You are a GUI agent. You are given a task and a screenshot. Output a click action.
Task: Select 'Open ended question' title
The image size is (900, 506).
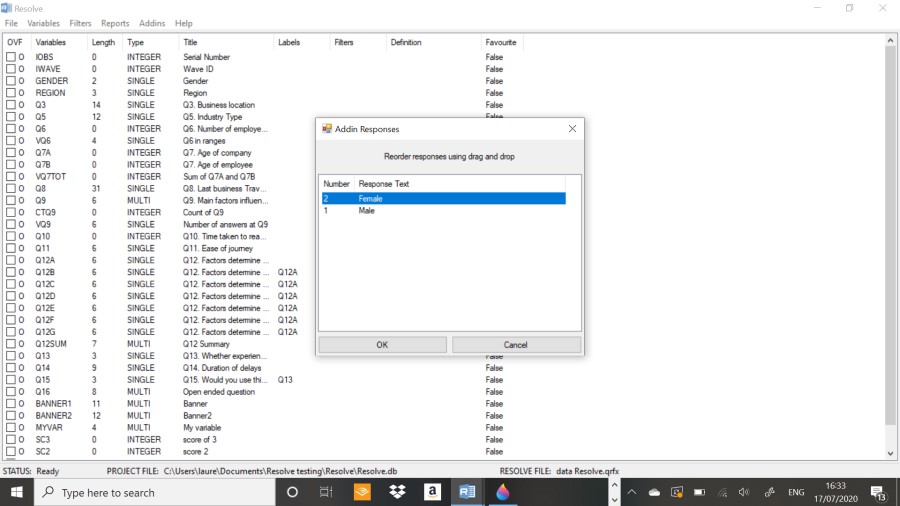point(219,392)
